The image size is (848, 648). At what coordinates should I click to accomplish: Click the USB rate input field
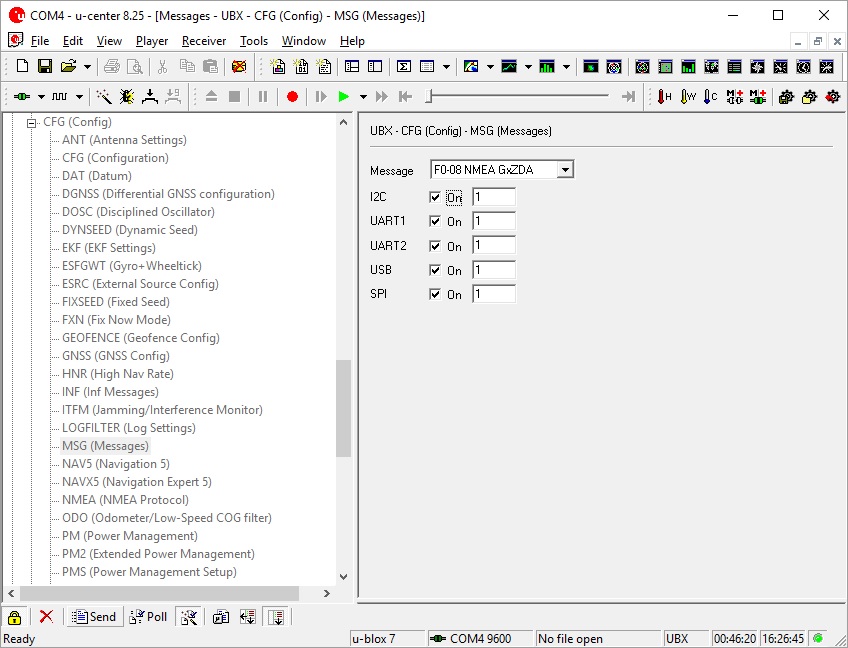[494, 270]
